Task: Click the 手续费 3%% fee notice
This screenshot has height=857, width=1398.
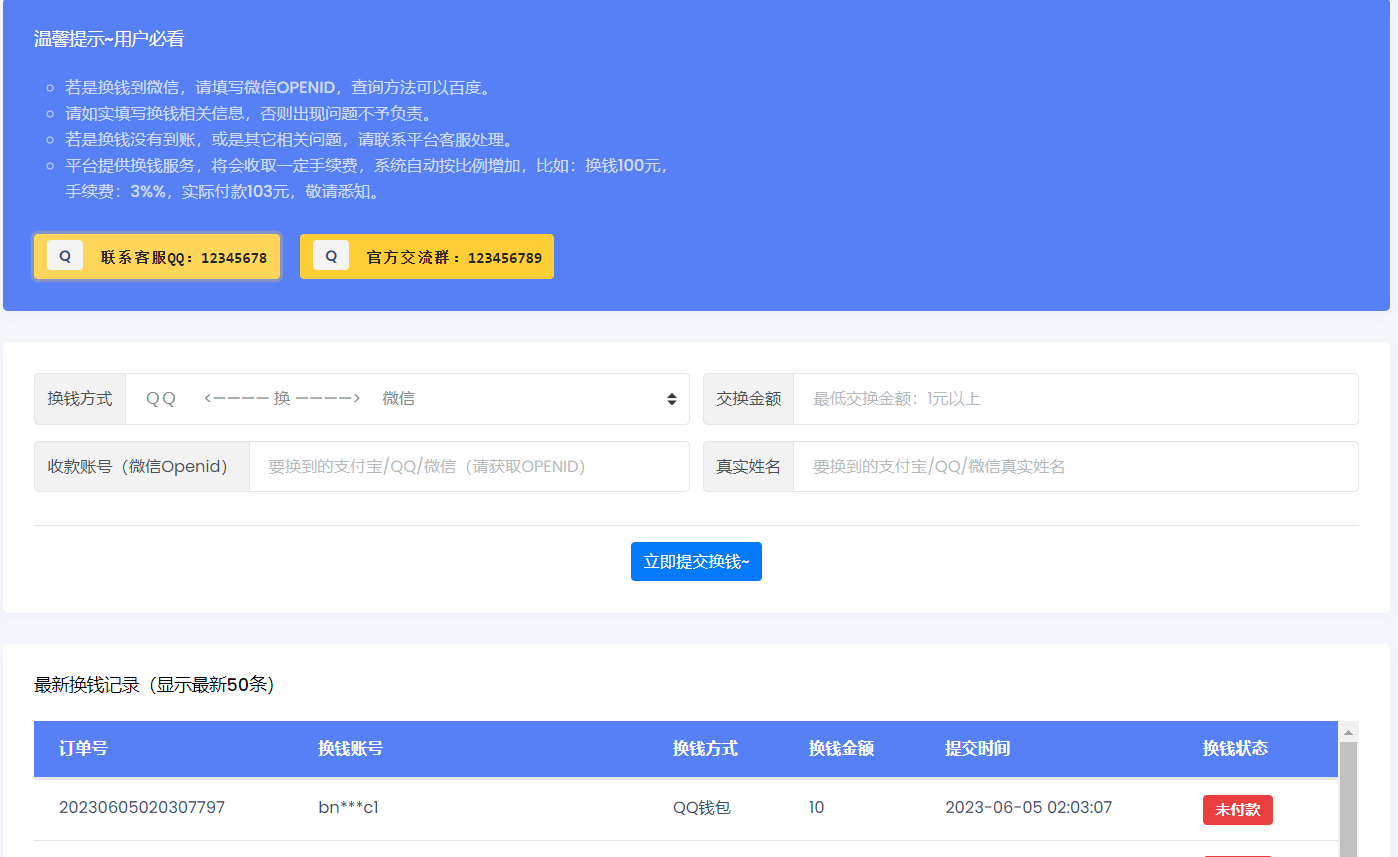Action: (367, 179)
